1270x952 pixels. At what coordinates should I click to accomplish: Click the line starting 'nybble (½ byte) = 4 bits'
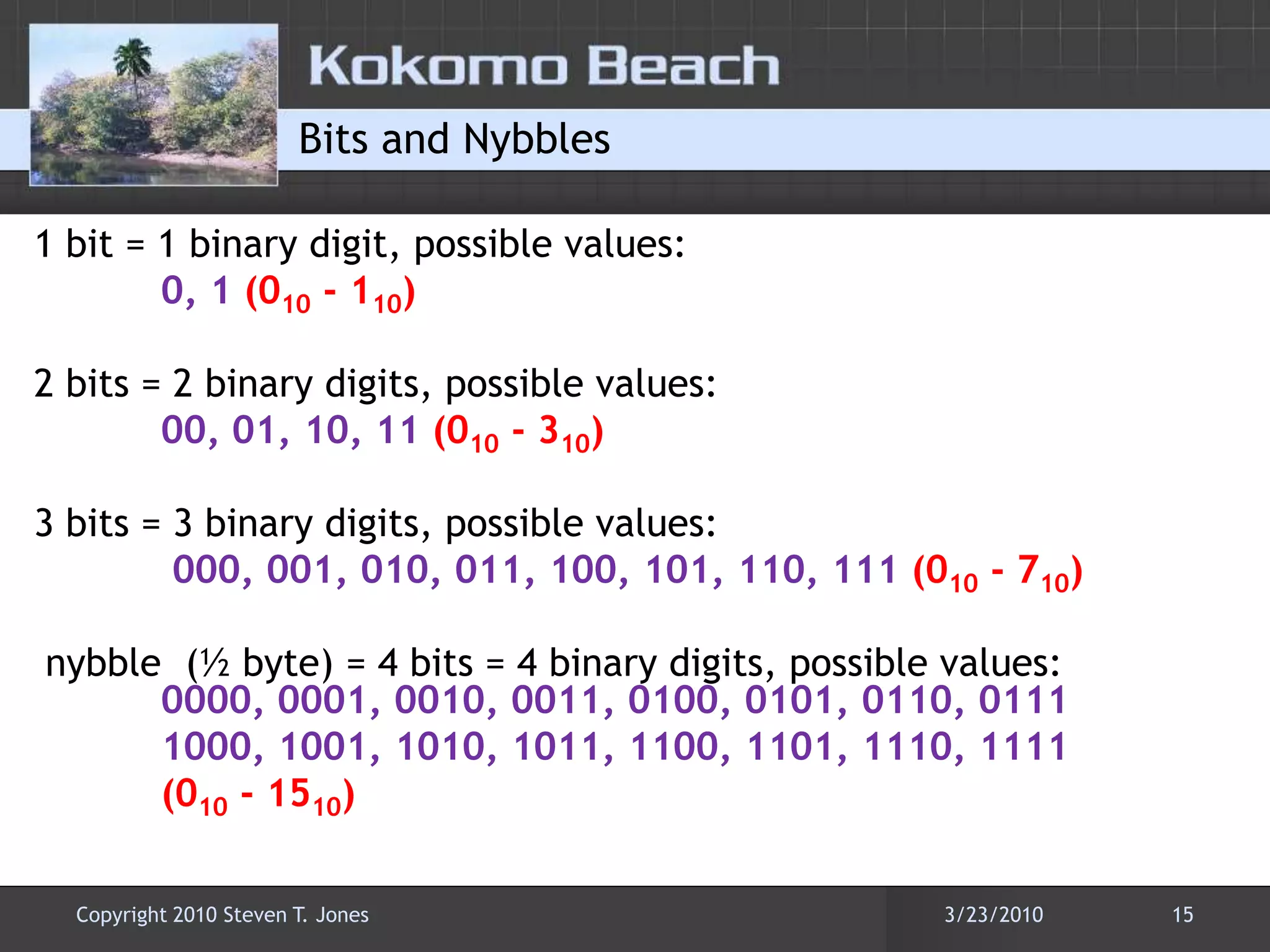[x=553, y=663]
